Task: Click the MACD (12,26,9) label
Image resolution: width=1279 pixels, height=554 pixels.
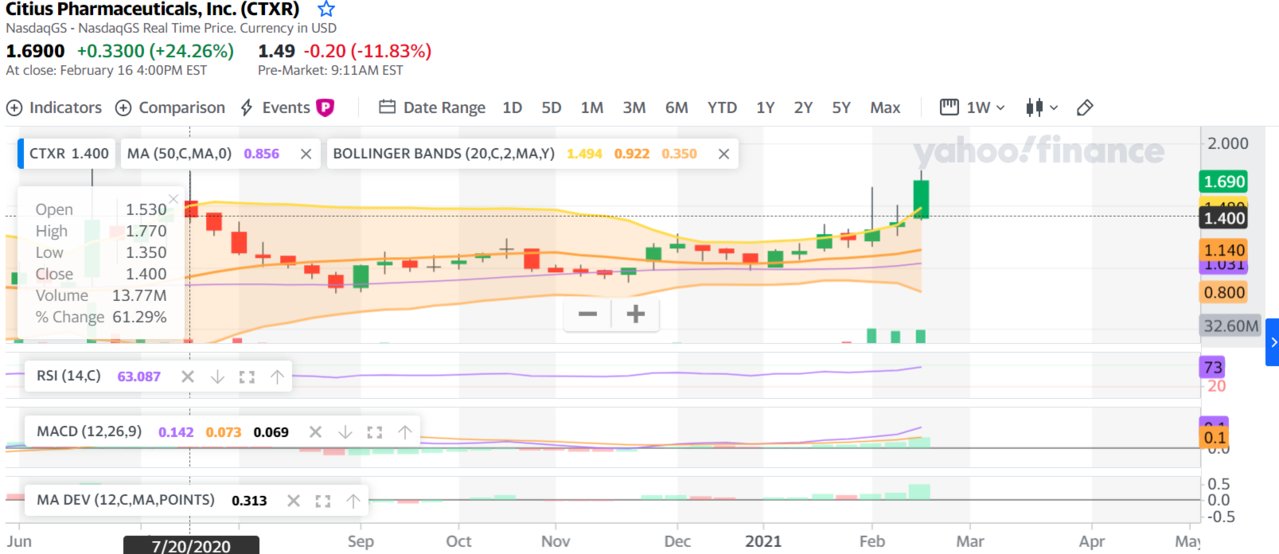Action: [90, 432]
